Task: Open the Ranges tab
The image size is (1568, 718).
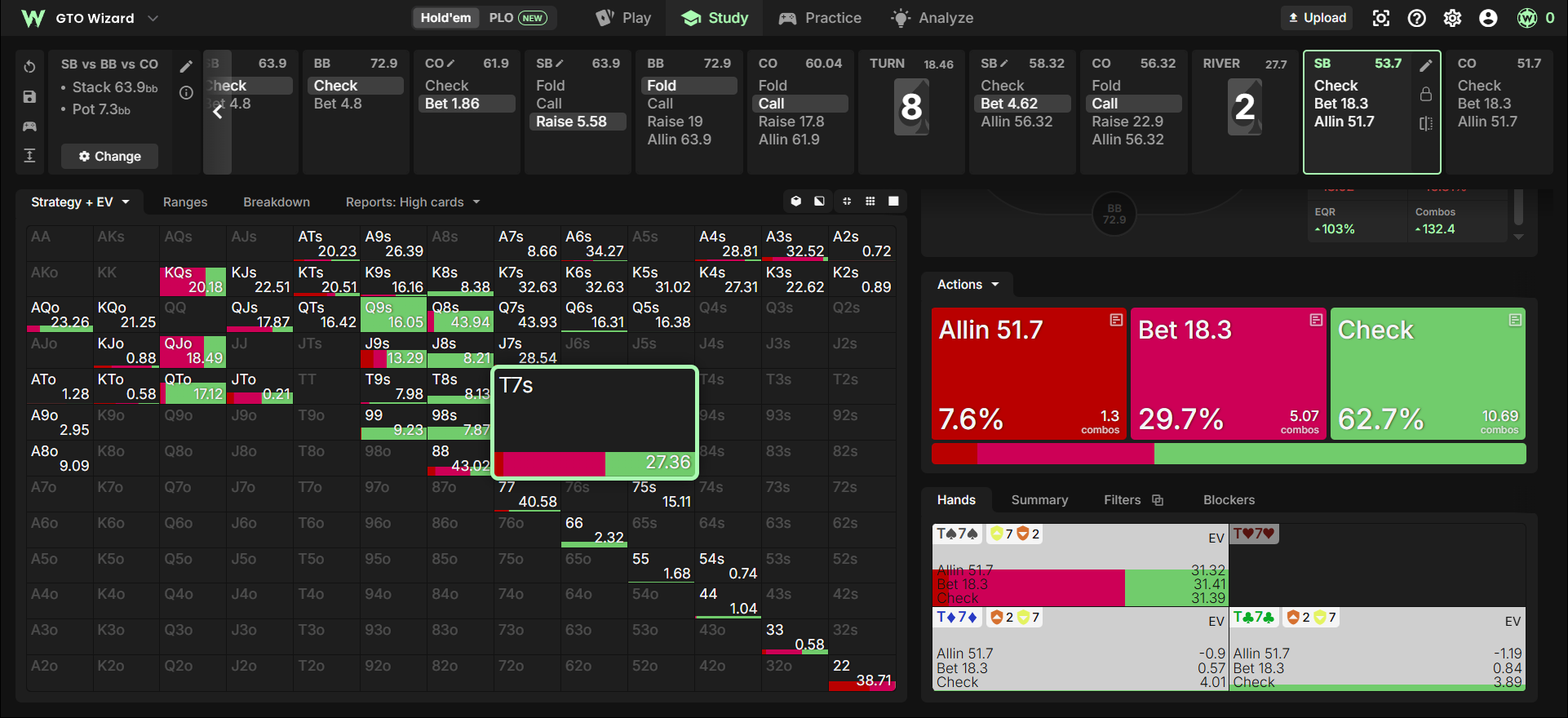Action: [185, 202]
